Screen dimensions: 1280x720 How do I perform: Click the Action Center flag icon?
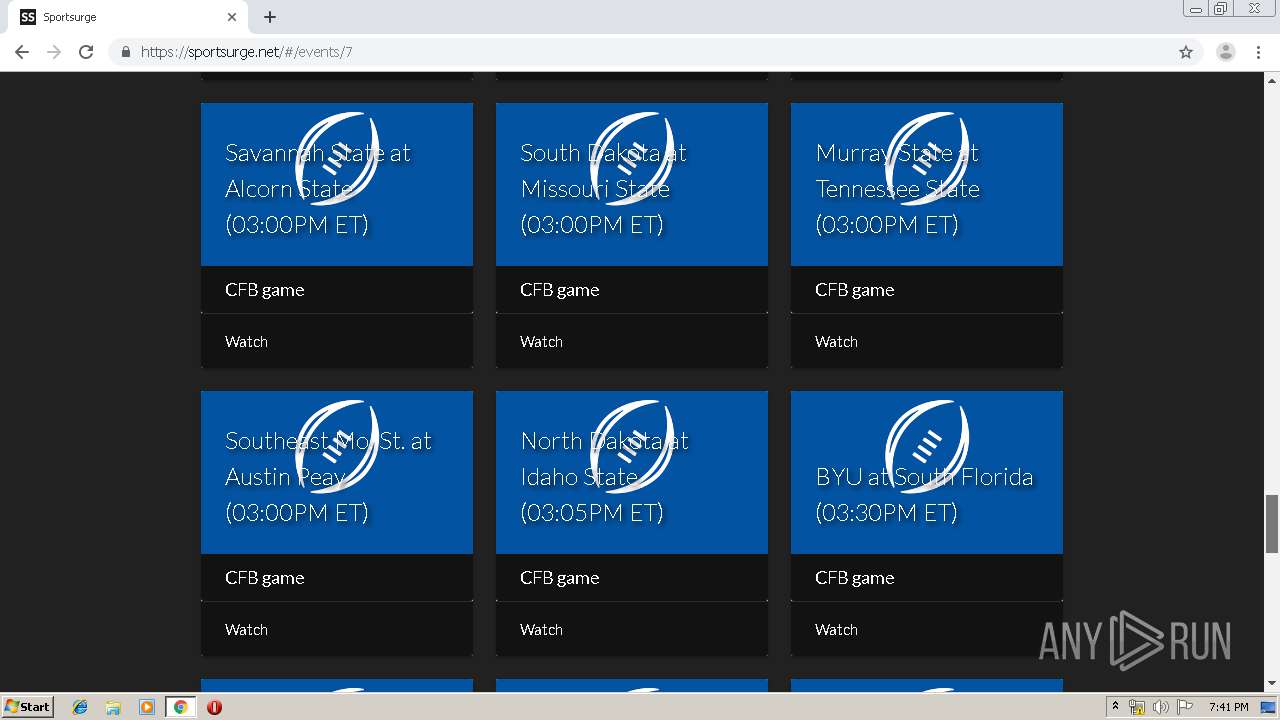1185,707
